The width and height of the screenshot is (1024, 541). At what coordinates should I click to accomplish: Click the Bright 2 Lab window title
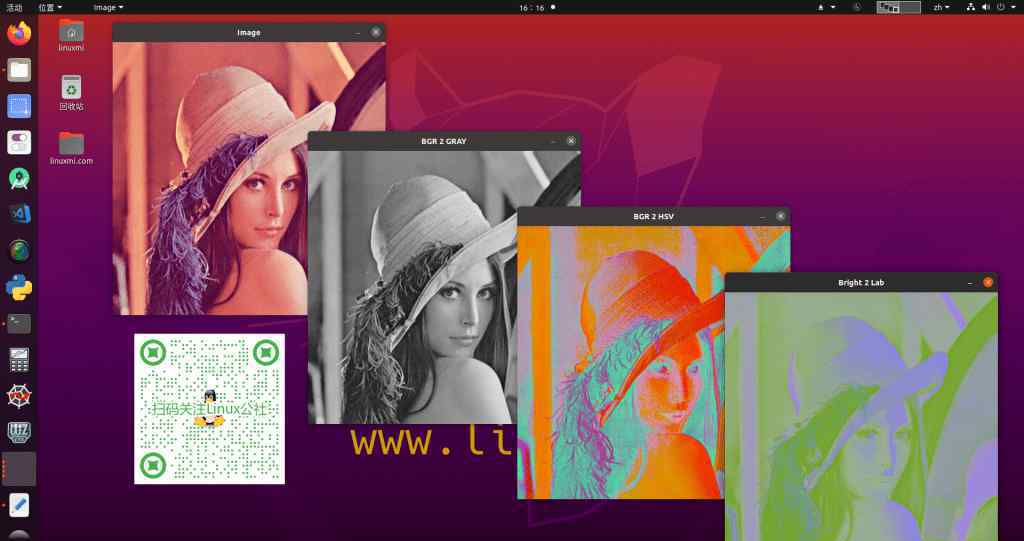[861, 283]
